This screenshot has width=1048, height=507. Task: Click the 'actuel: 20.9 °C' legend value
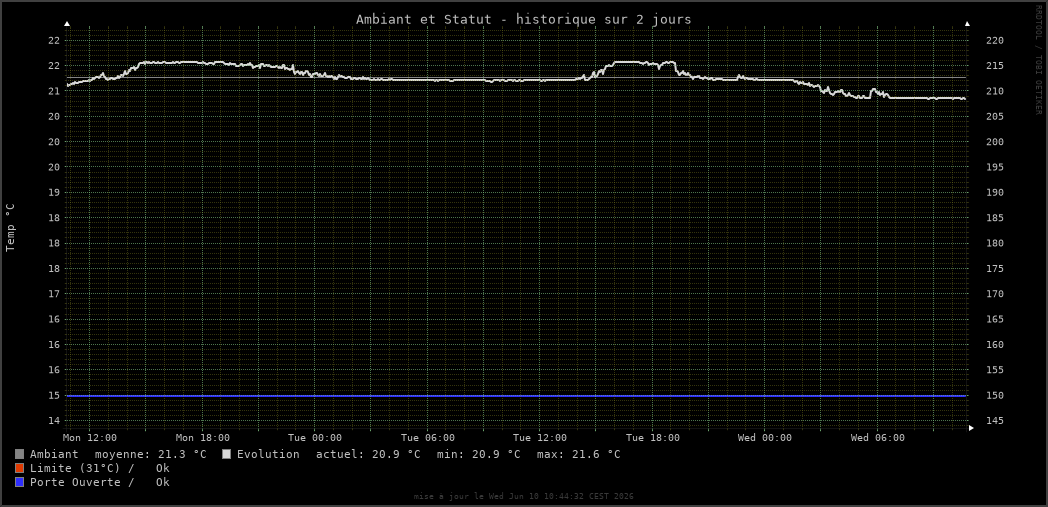coord(368,454)
